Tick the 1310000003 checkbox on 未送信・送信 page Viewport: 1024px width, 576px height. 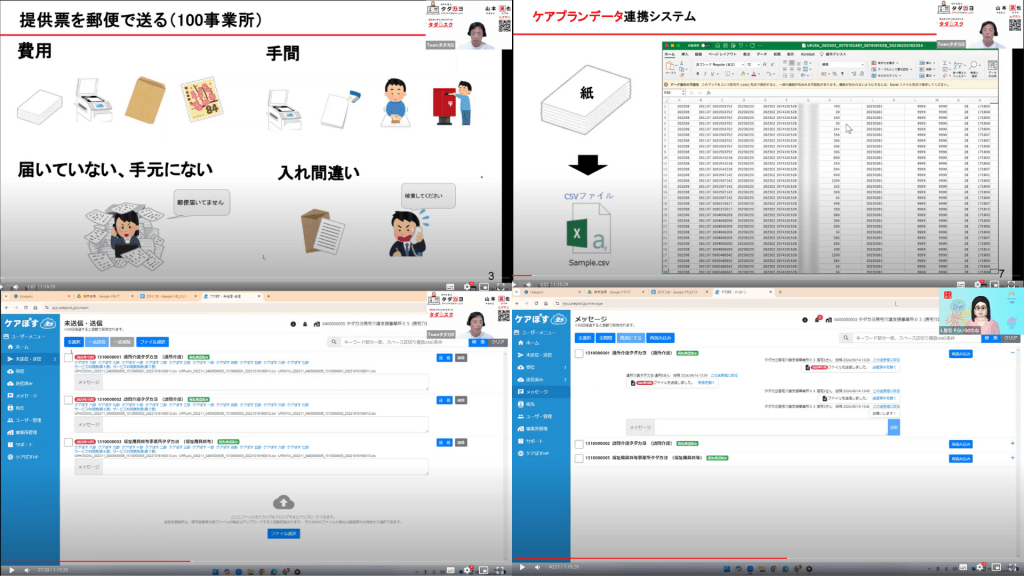point(68,442)
